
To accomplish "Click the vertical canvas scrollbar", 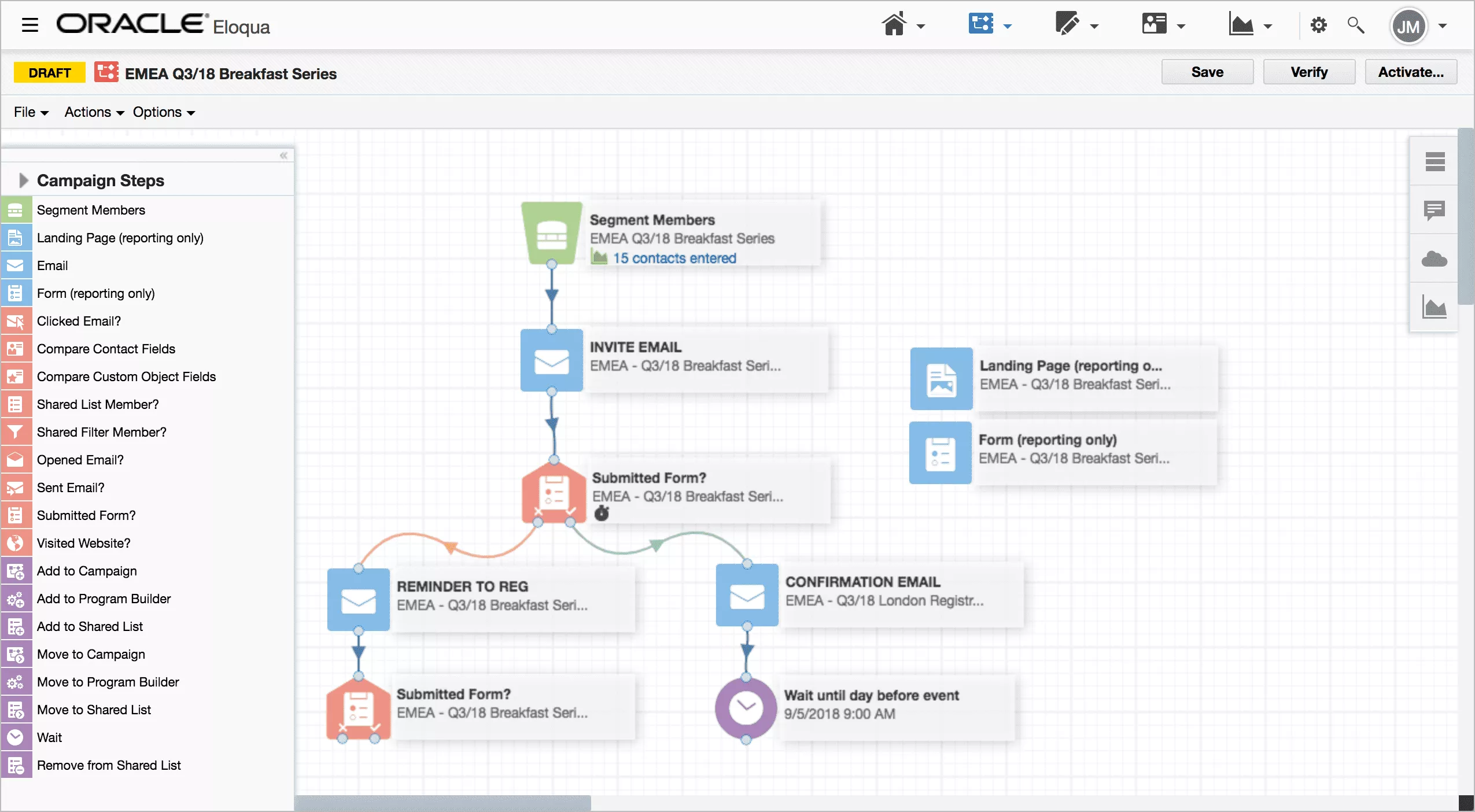I will click(x=1466, y=216).
